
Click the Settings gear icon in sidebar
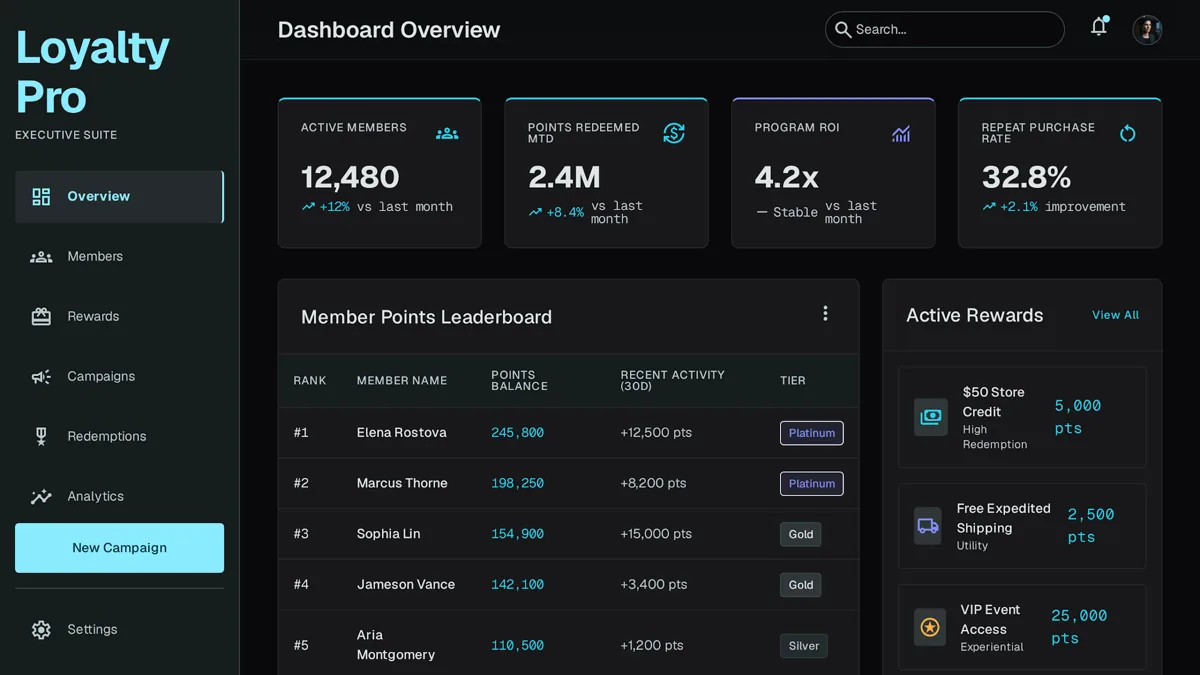[x=41, y=630]
